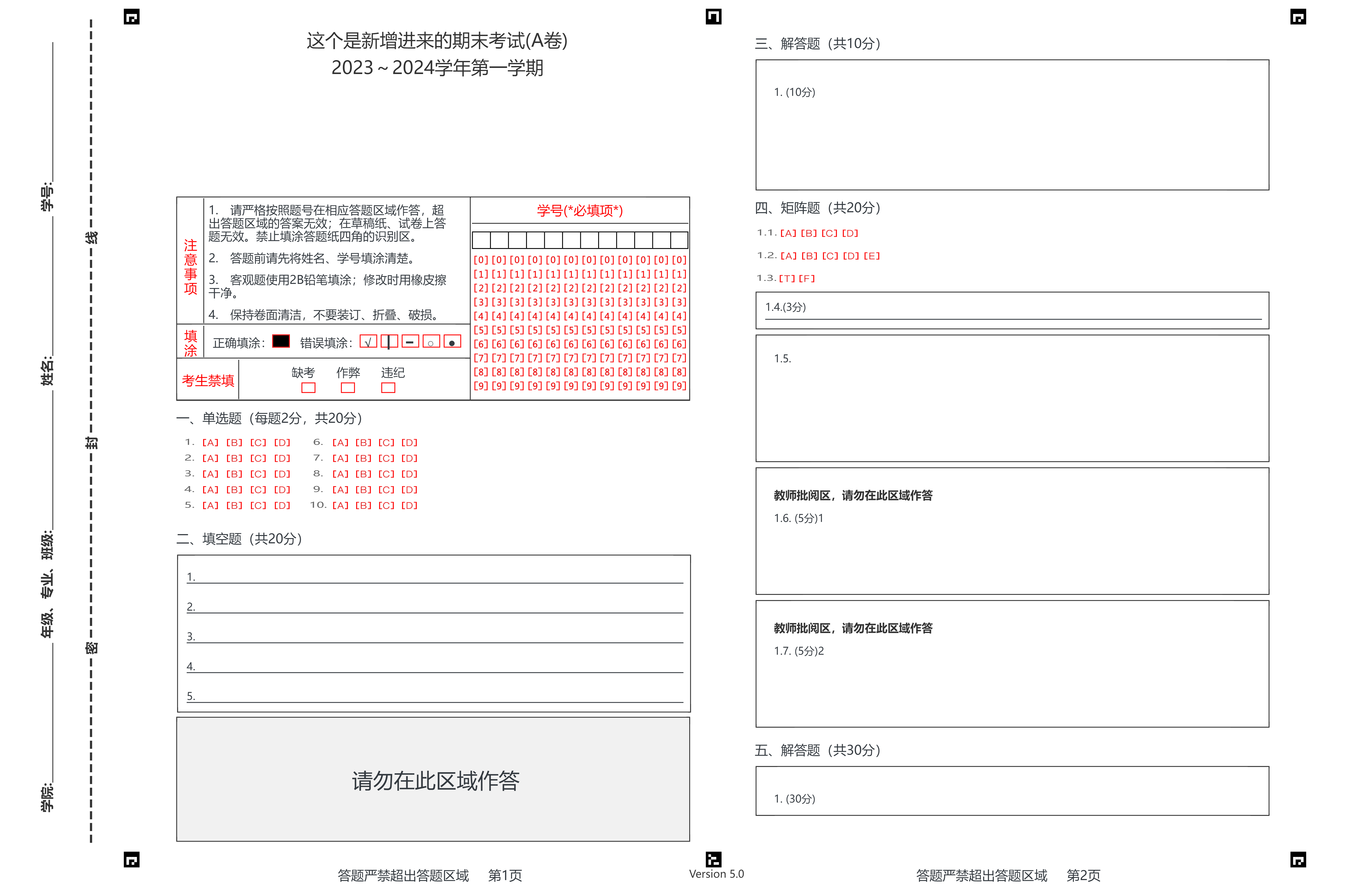Select [T] for matrix question 1.3
The width and height of the screenshot is (1372, 891).
(787, 278)
